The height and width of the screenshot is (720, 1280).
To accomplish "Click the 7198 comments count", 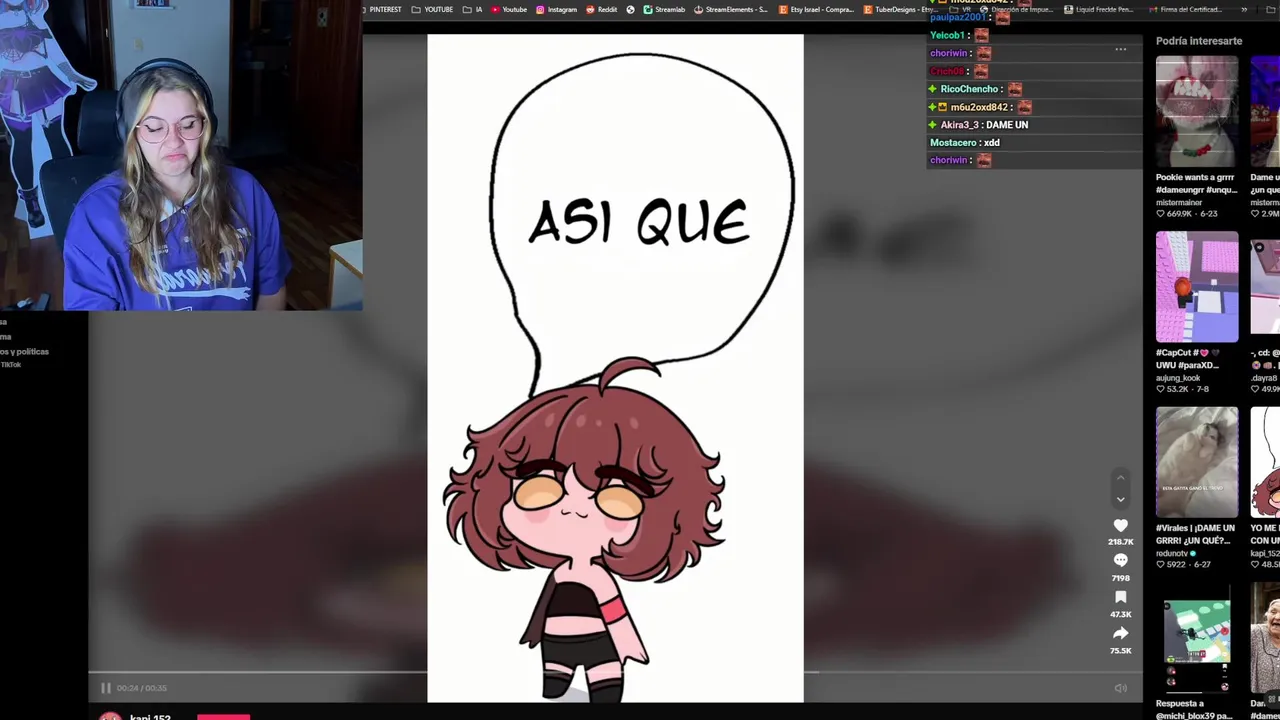I will (1120, 578).
